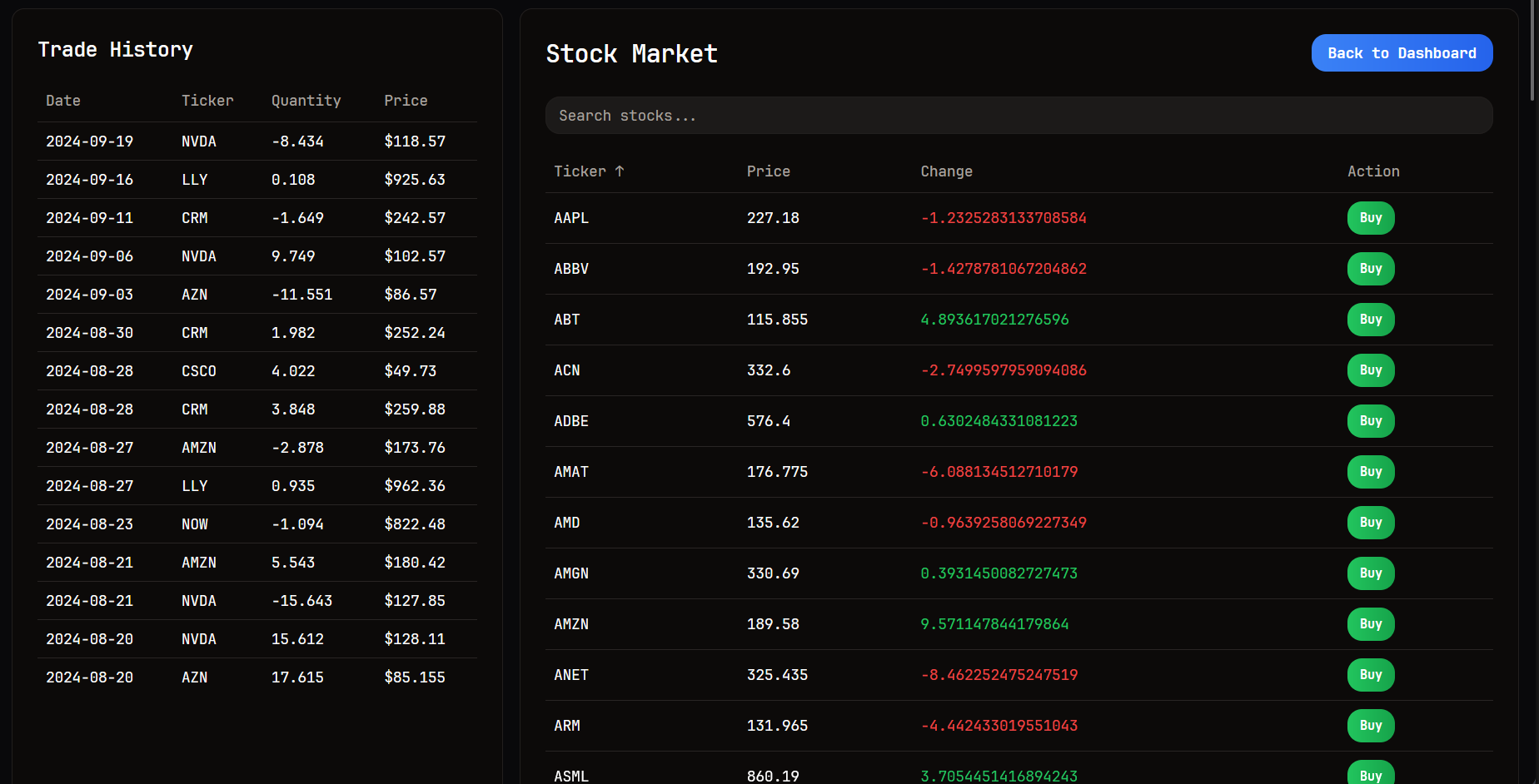Click the LLY trade price $925.63

(415, 180)
